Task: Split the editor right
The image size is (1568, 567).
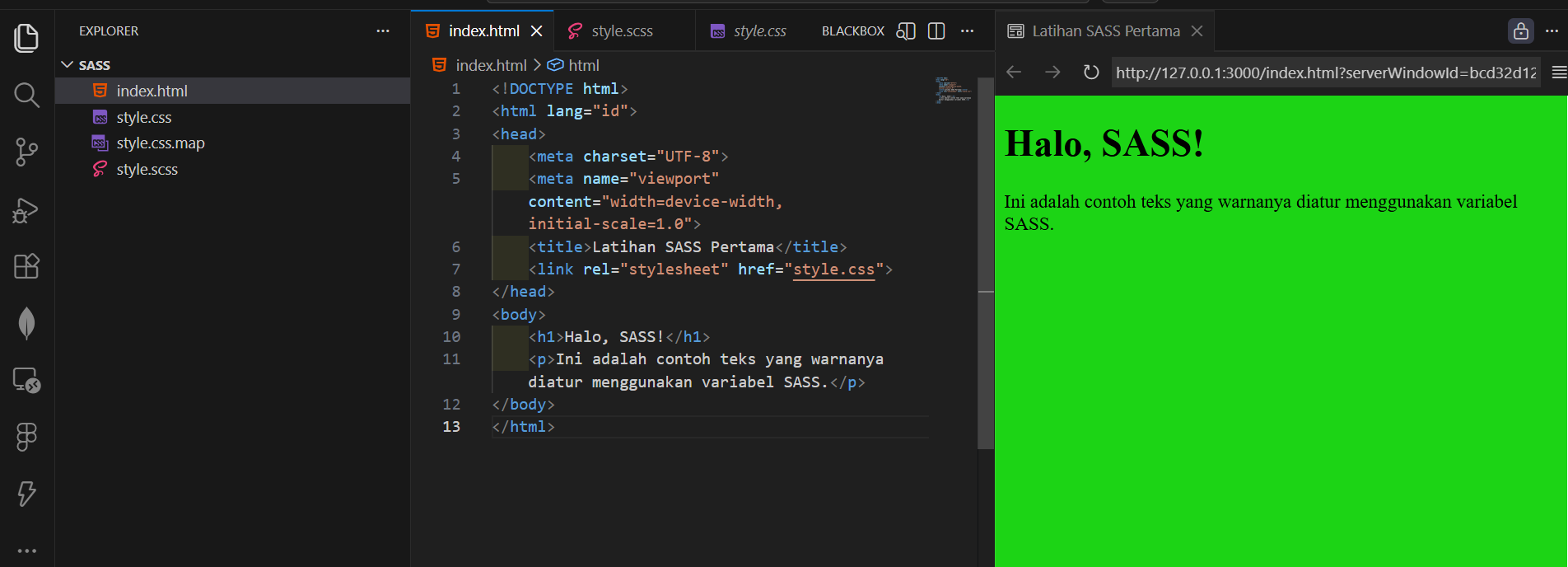Action: coord(936,31)
